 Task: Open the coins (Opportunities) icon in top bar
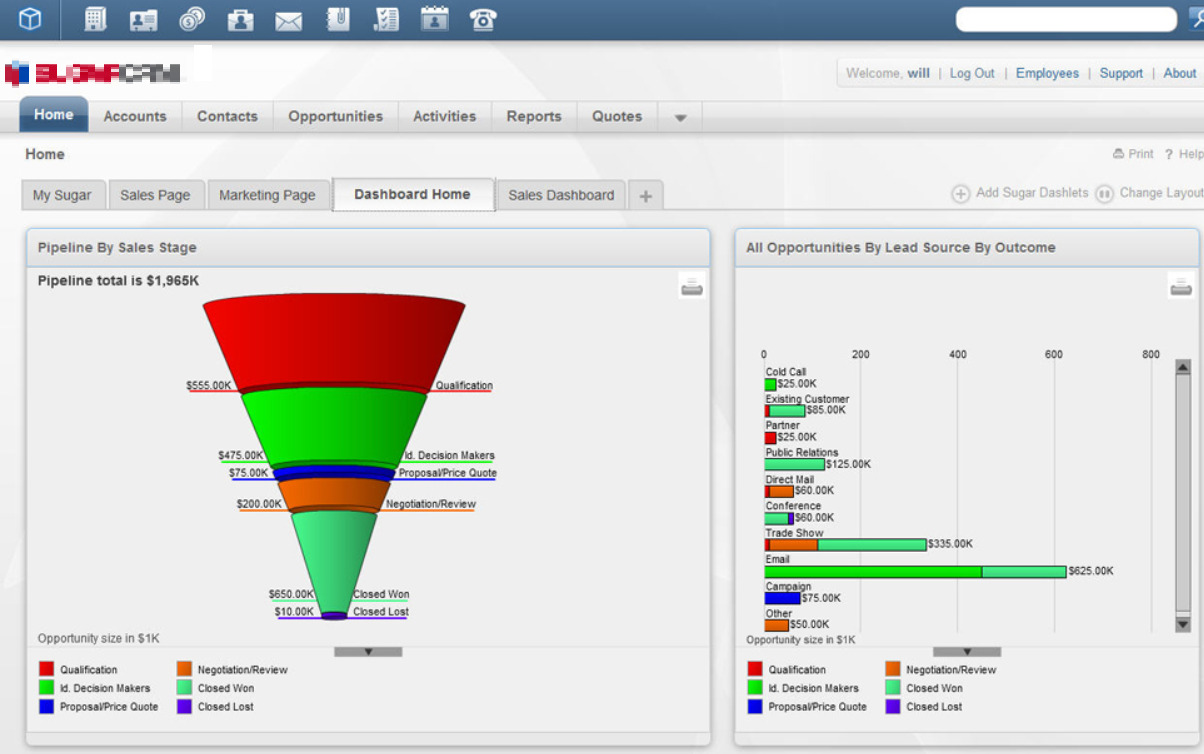192,19
